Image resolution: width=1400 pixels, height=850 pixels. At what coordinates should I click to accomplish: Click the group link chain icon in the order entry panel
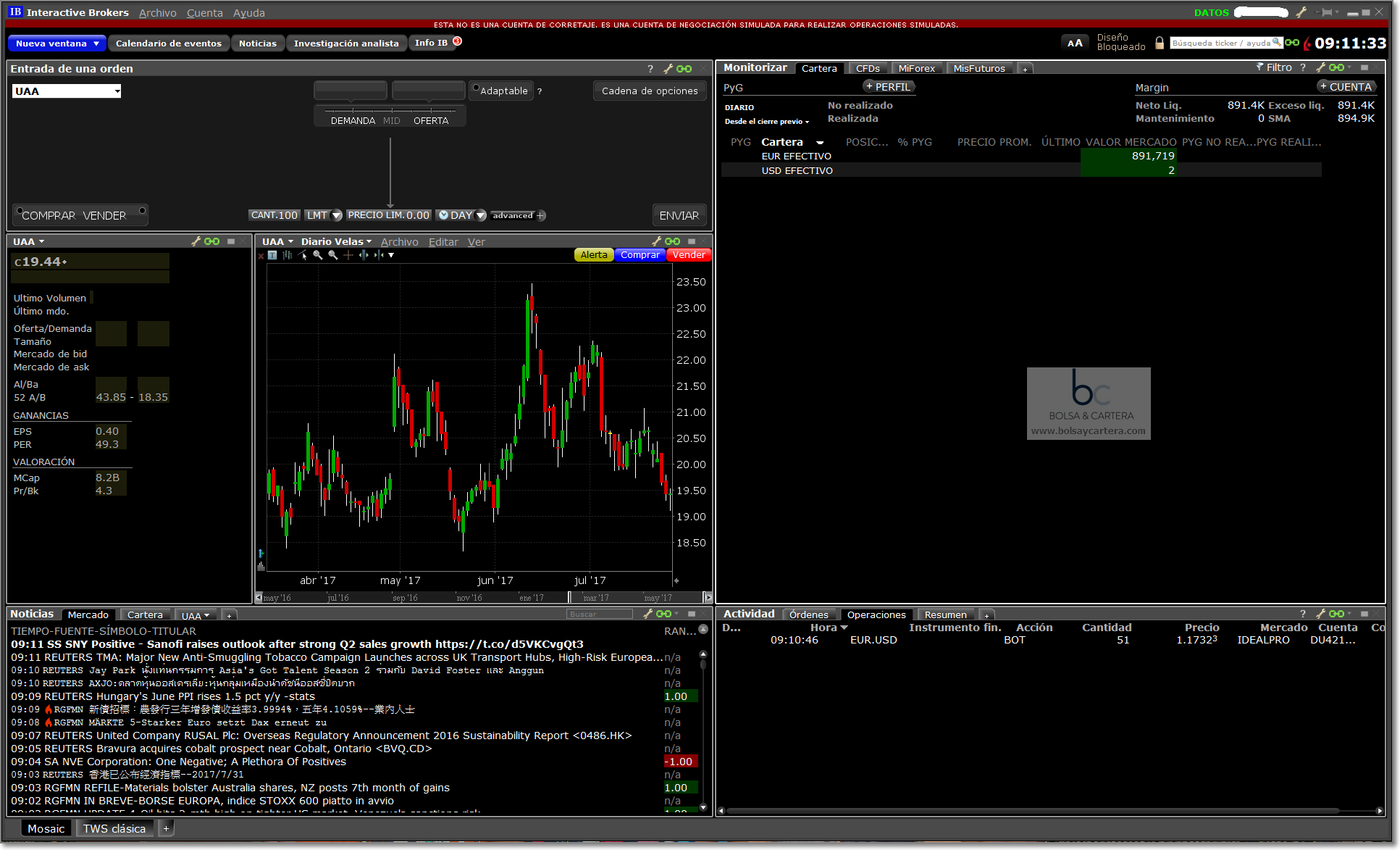pyautogui.click(x=684, y=69)
